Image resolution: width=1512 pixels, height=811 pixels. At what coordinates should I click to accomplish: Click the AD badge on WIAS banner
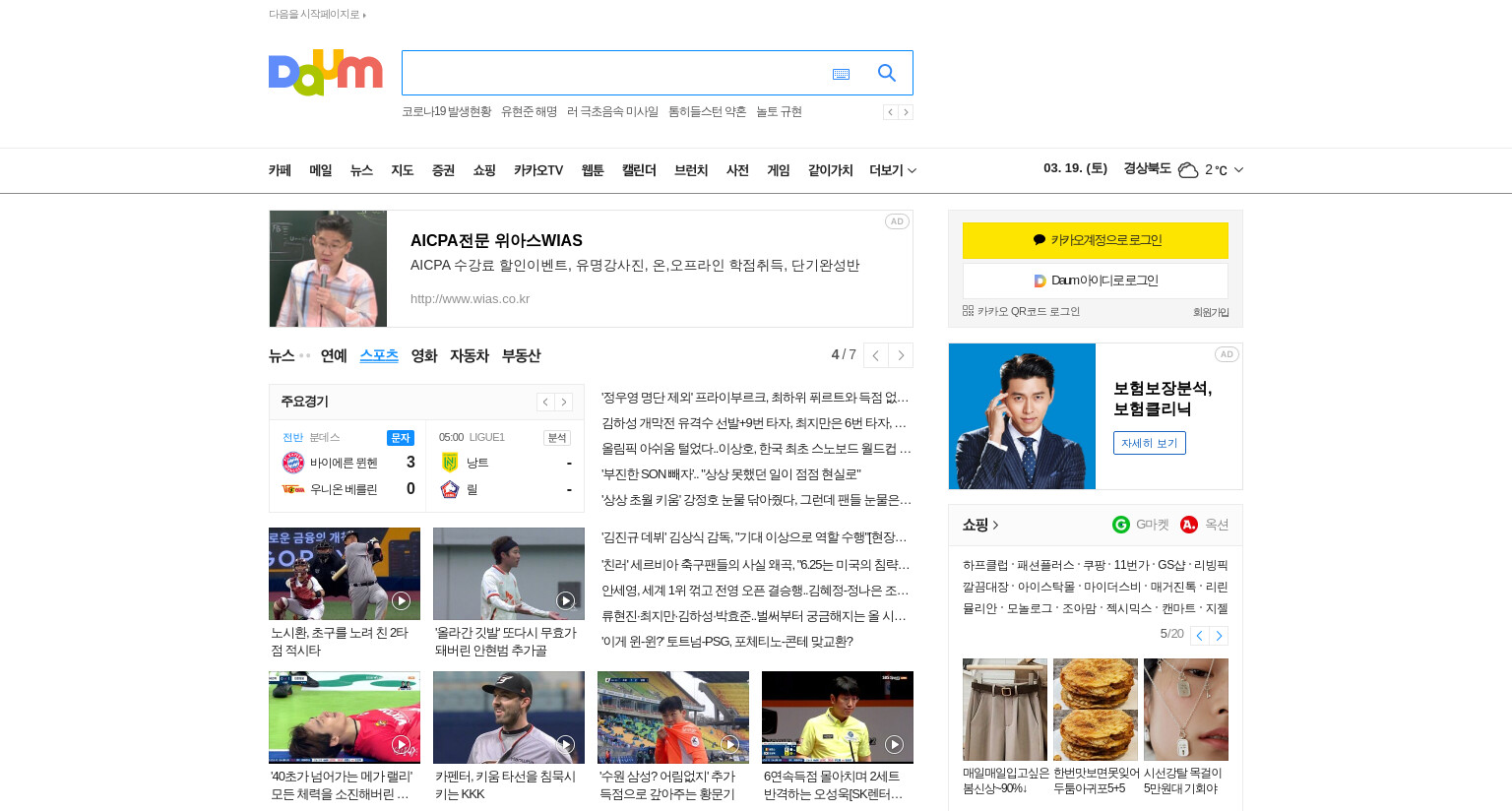tap(897, 221)
